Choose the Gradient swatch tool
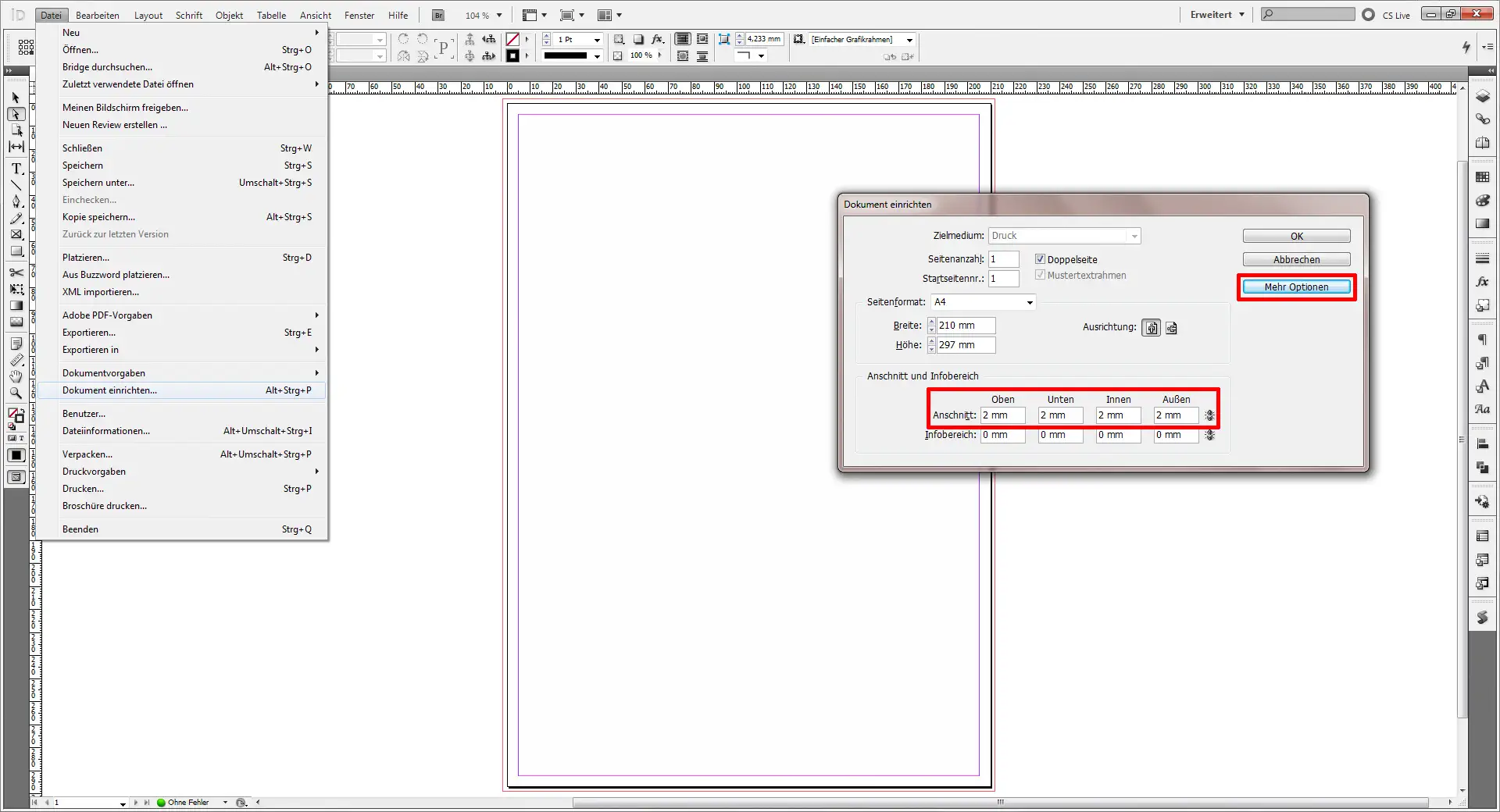 point(16,306)
